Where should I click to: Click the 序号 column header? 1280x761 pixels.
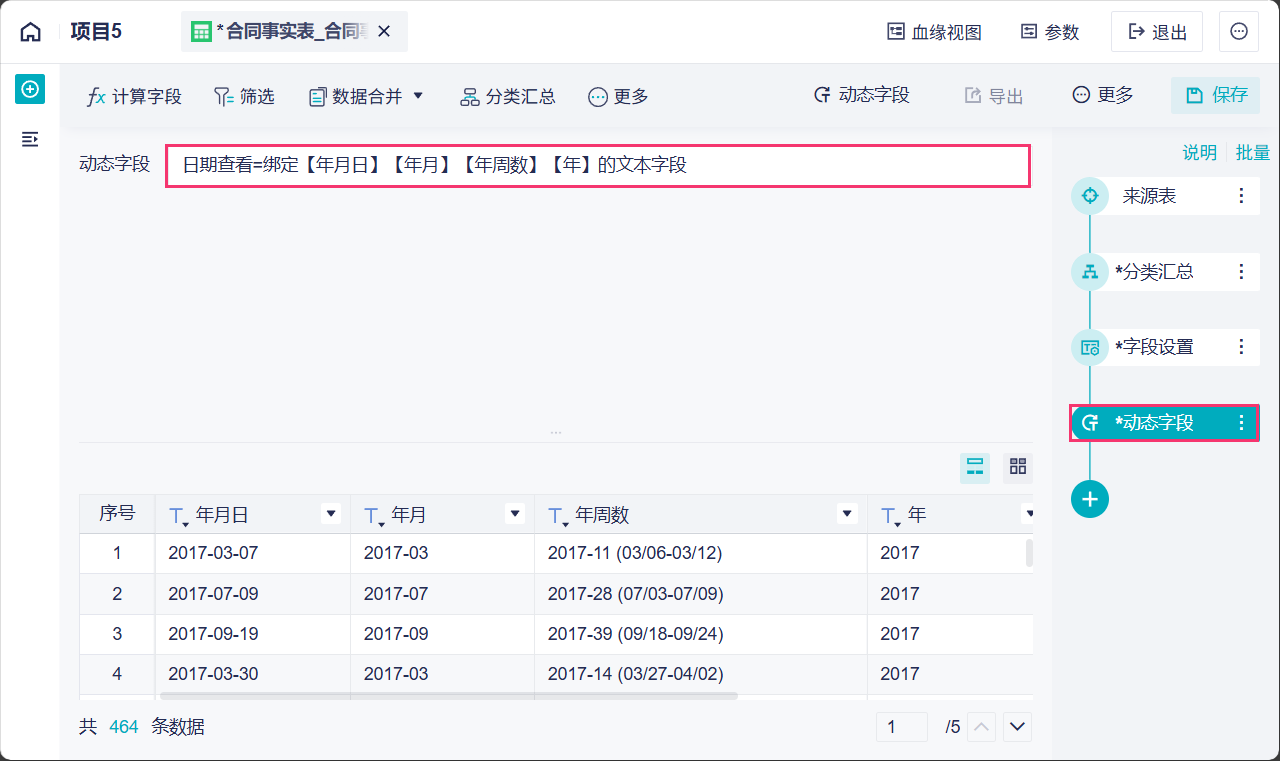(x=117, y=514)
